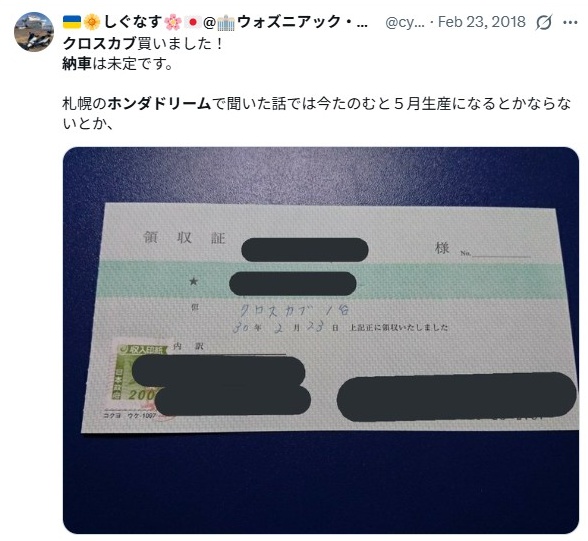This screenshot has height=541, width=588.
Task: Click the 領収証 heading on receipt image
Action: pyautogui.click(x=184, y=238)
